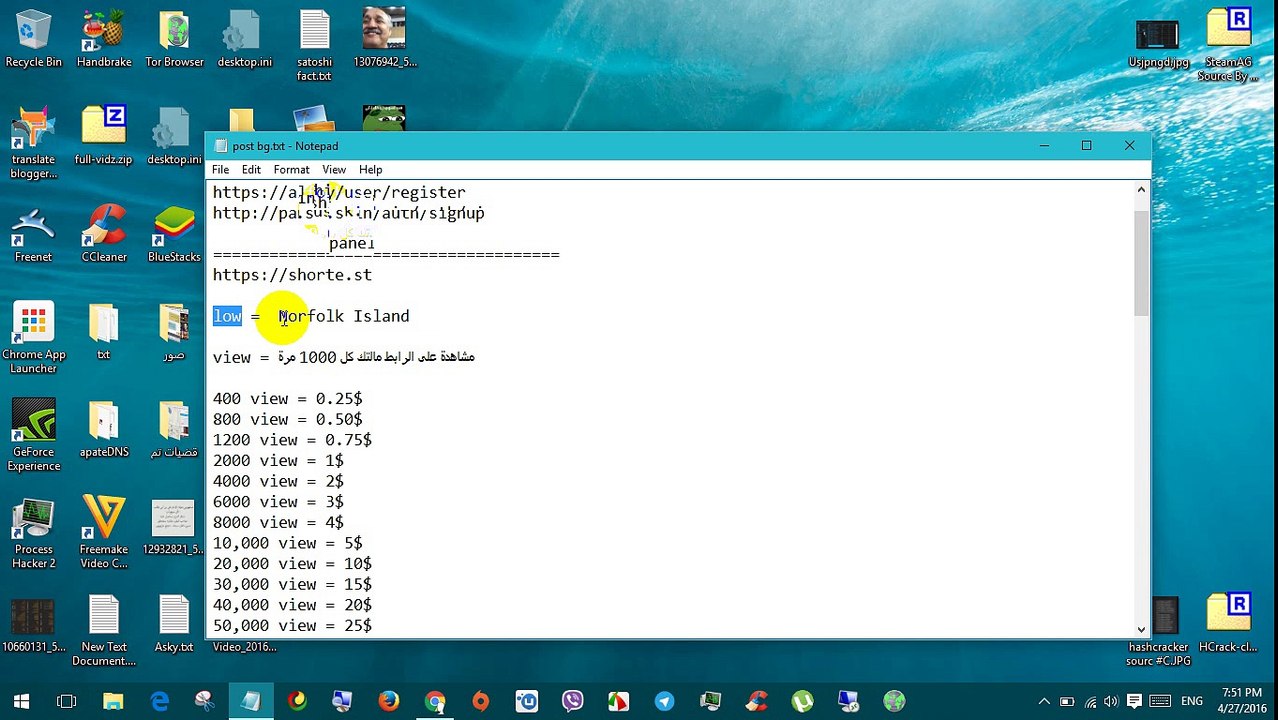
Task: Open Notepad's View menu
Action: click(334, 170)
